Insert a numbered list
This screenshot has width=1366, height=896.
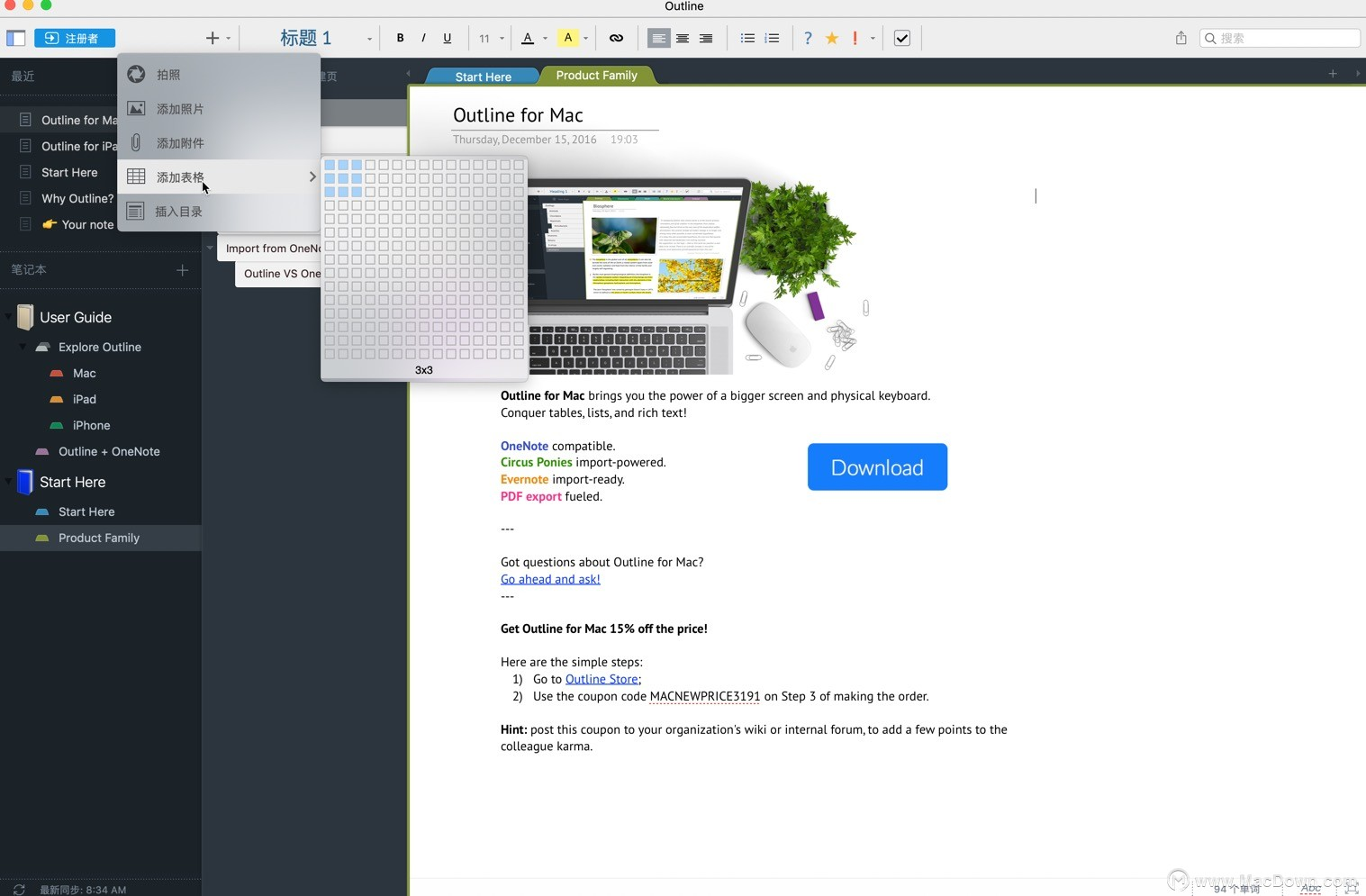tap(772, 38)
